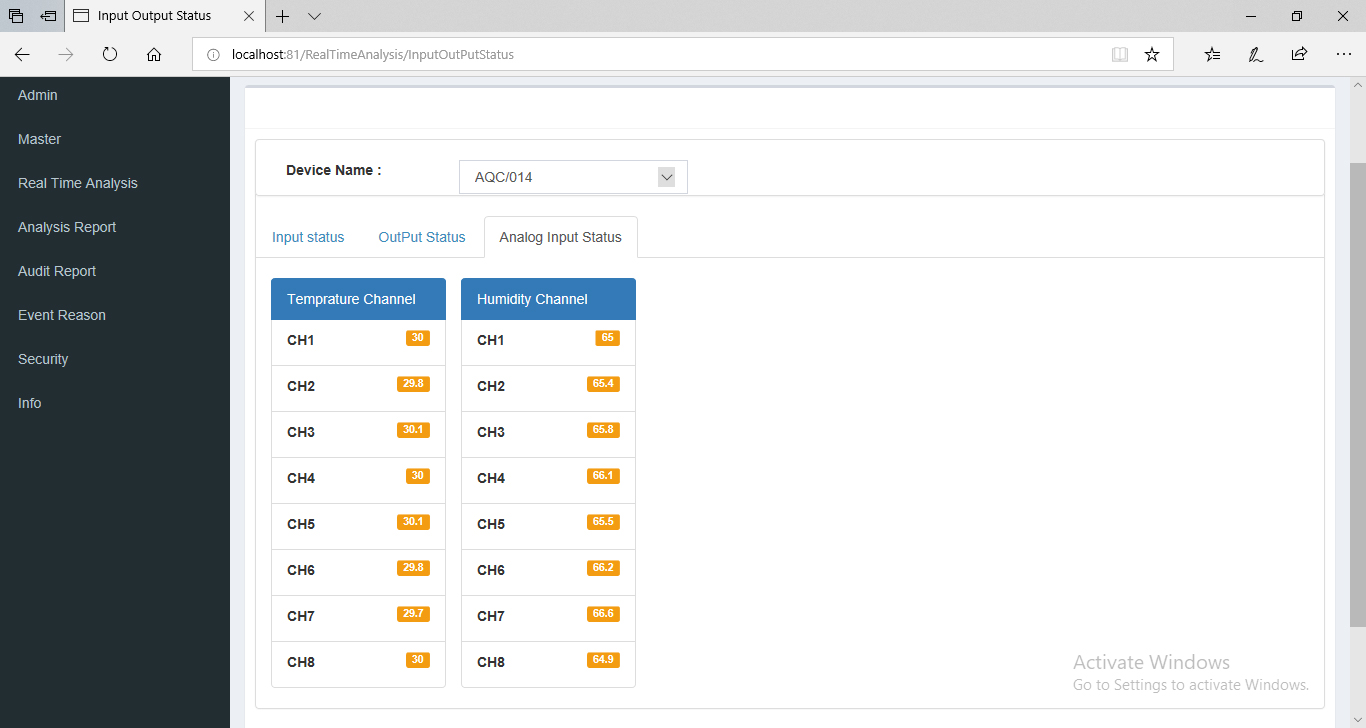Open the Analysis Report sidebar menu
This screenshot has height=728, width=1366.
[x=67, y=227]
